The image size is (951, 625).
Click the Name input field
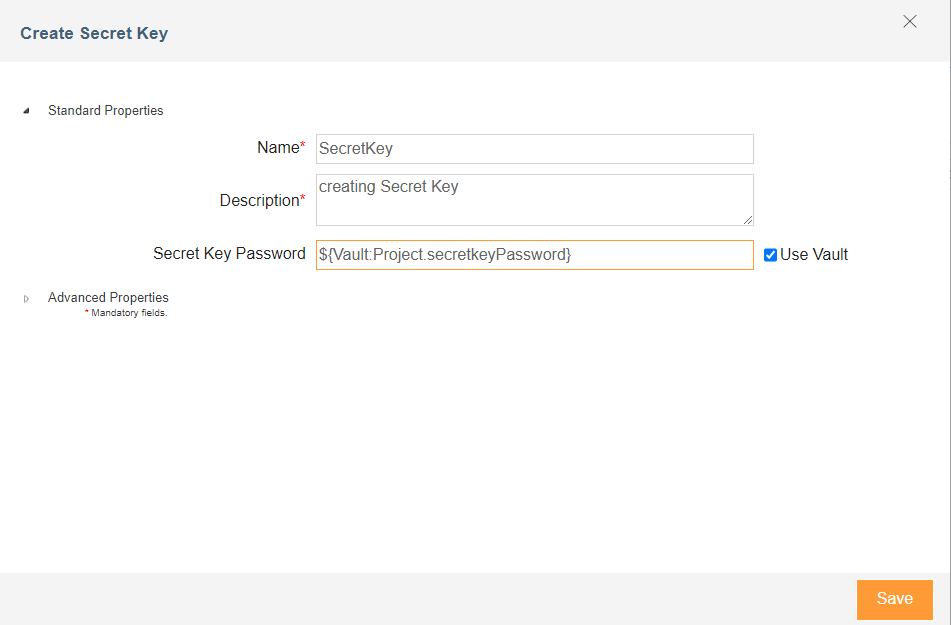[534, 149]
